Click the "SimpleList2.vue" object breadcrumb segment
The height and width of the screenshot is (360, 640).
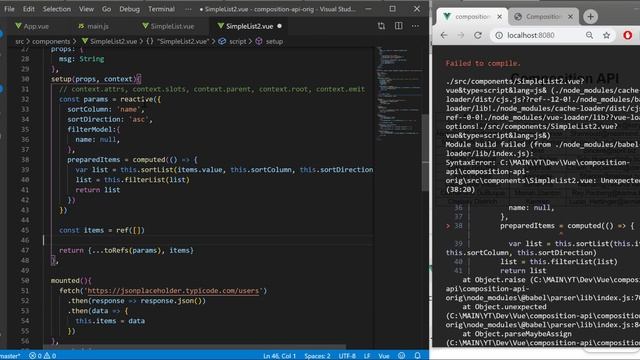(x=178, y=41)
